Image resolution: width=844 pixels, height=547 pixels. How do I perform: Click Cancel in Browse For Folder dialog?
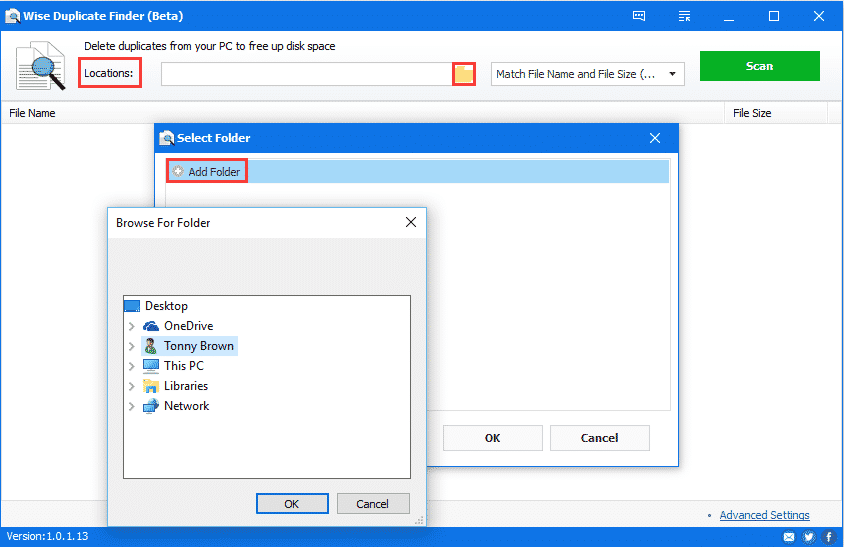(x=372, y=503)
